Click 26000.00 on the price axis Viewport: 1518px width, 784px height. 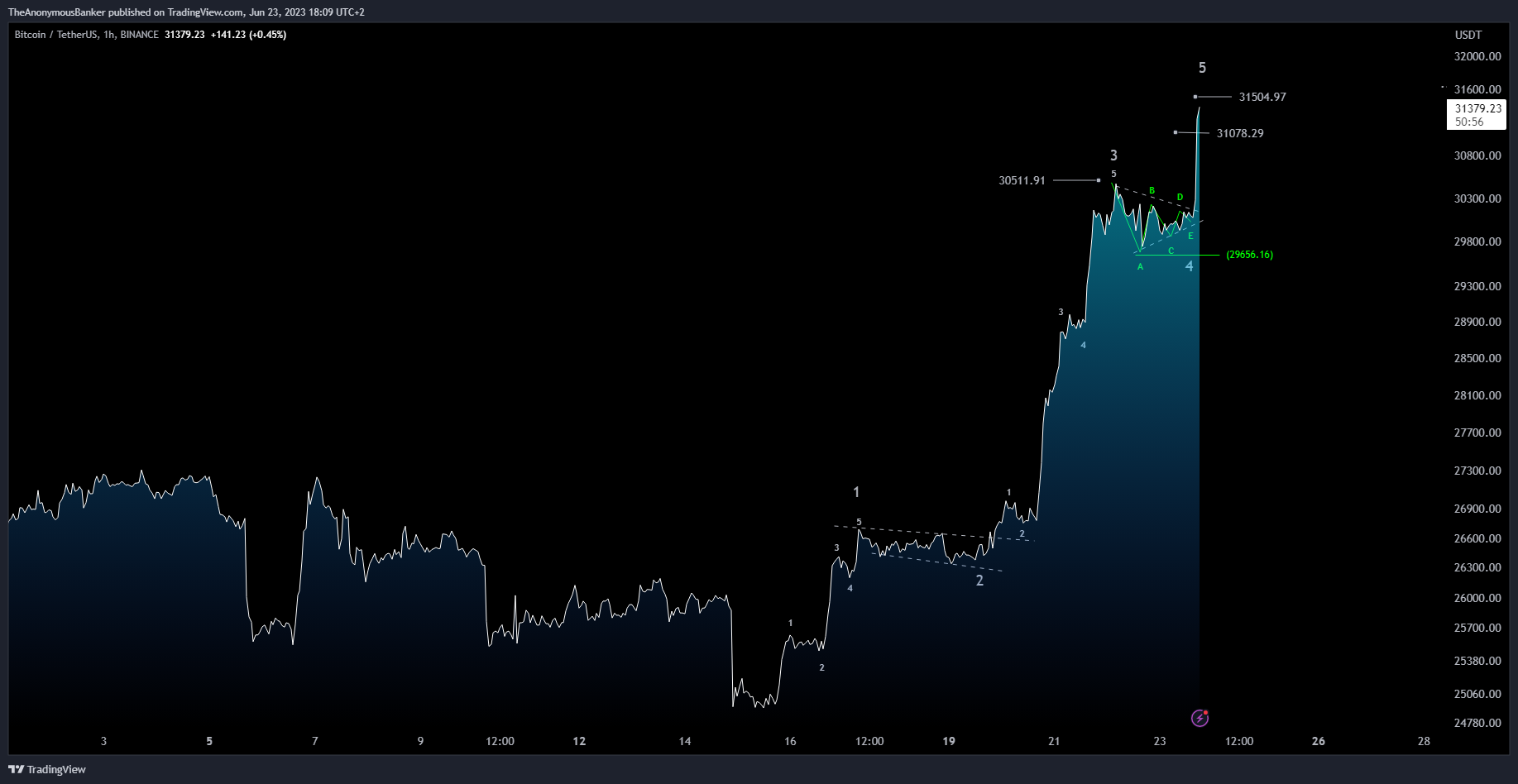(1477, 598)
